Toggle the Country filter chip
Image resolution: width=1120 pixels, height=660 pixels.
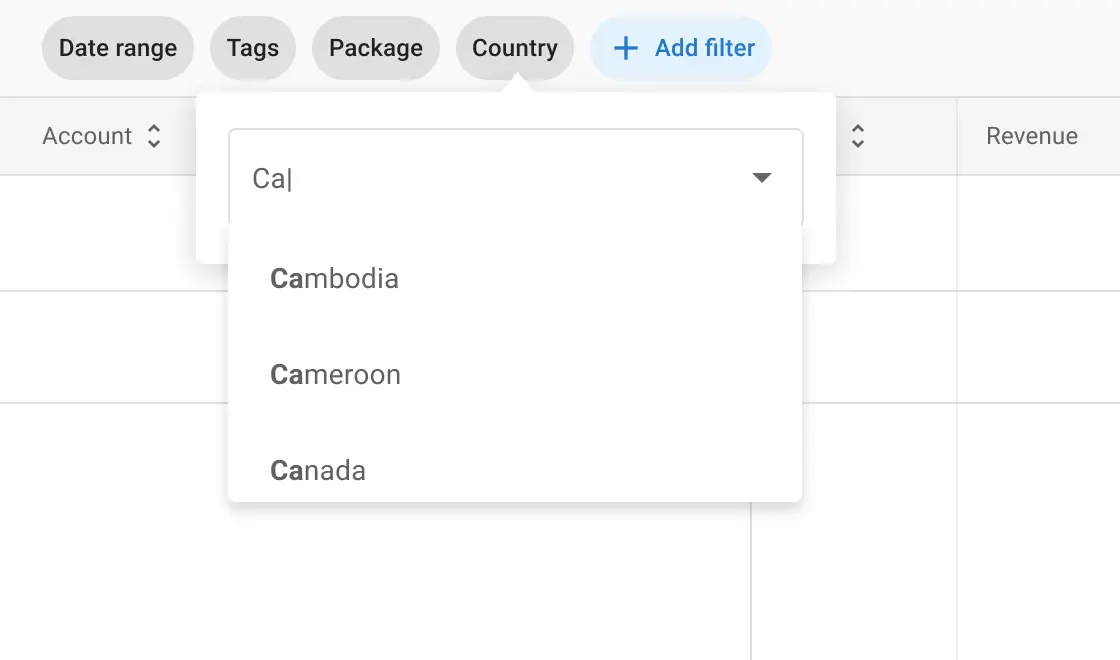pos(515,48)
